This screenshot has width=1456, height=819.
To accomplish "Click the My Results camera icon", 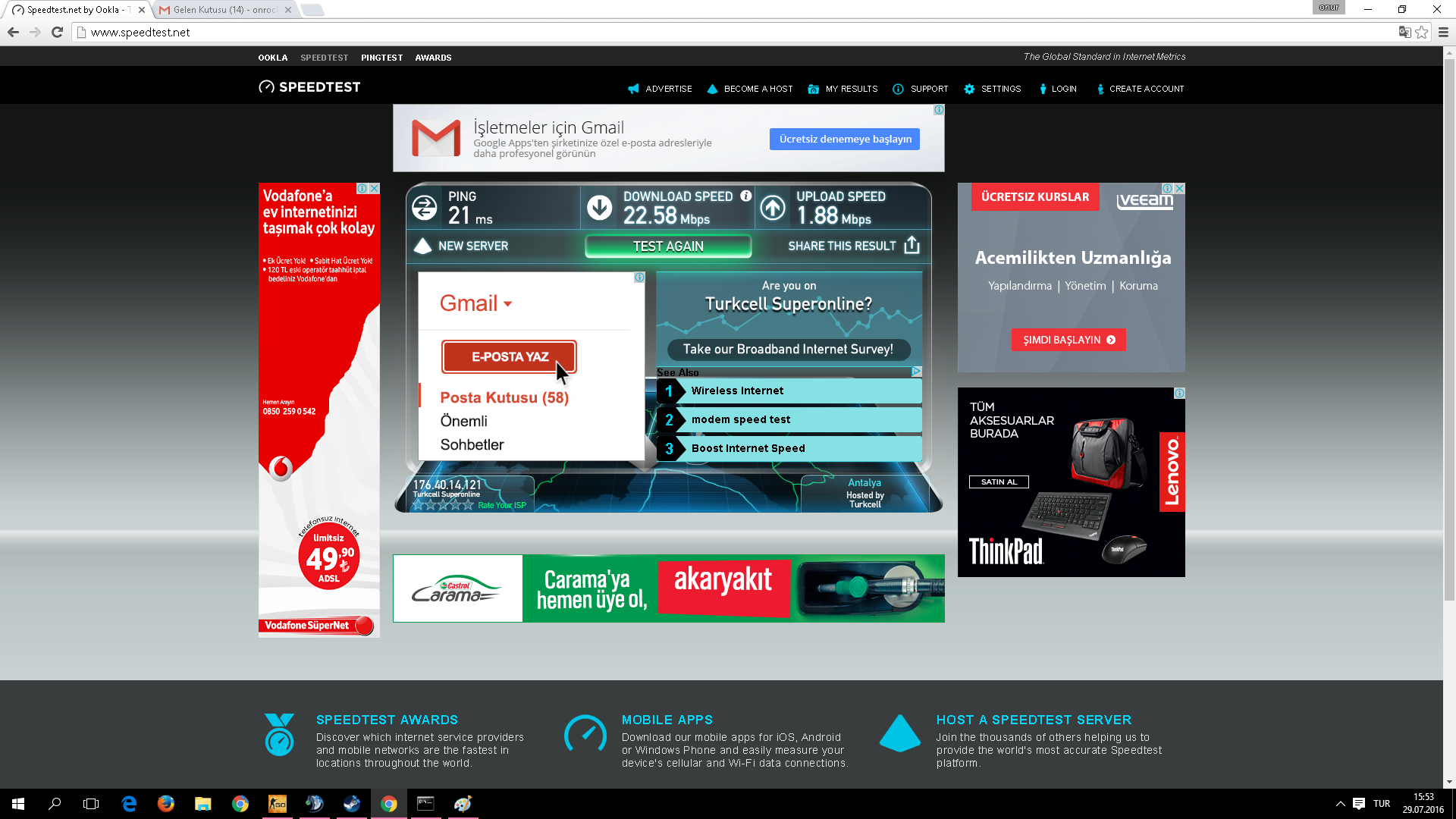I will pos(813,89).
